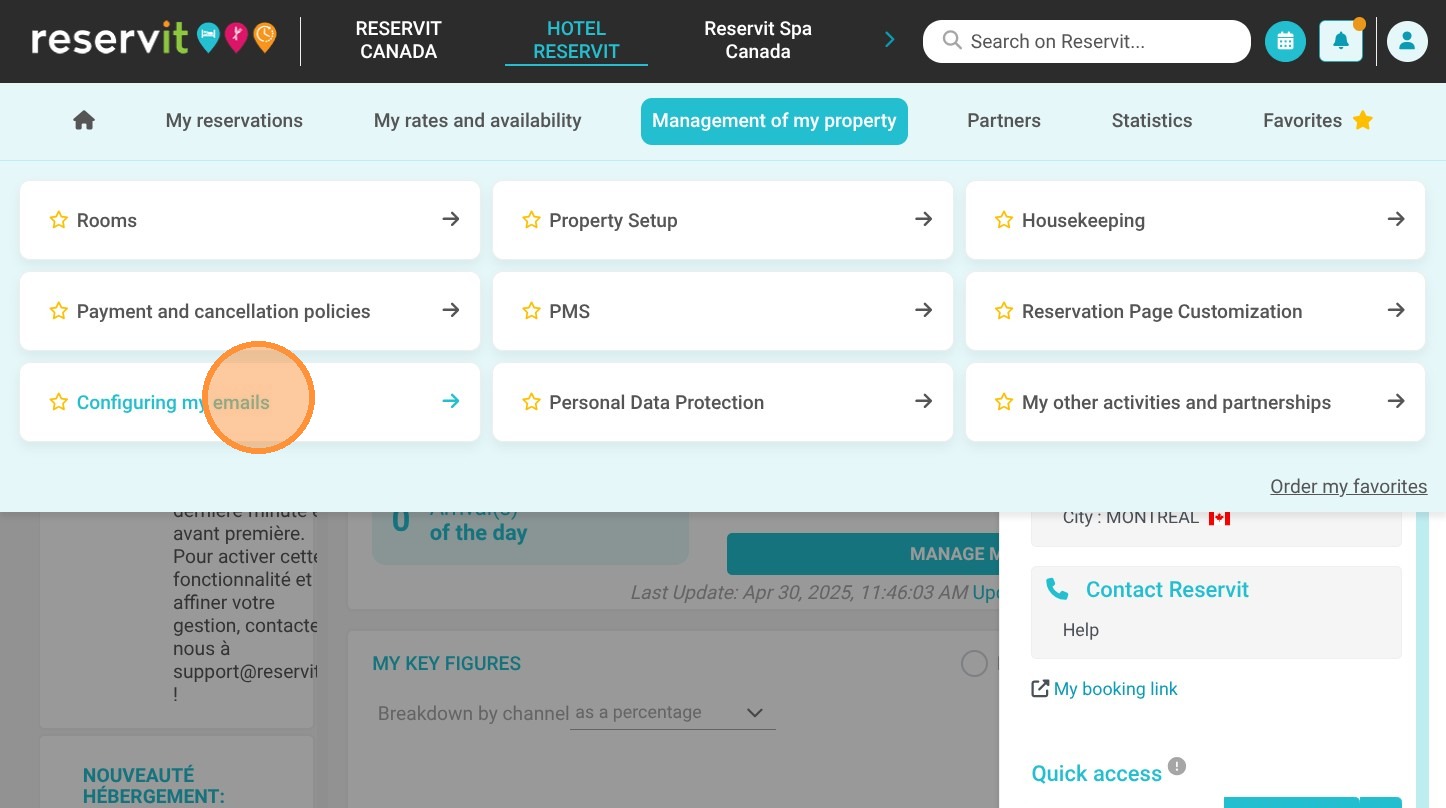Select the radio button in My Key Figures

point(974,663)
